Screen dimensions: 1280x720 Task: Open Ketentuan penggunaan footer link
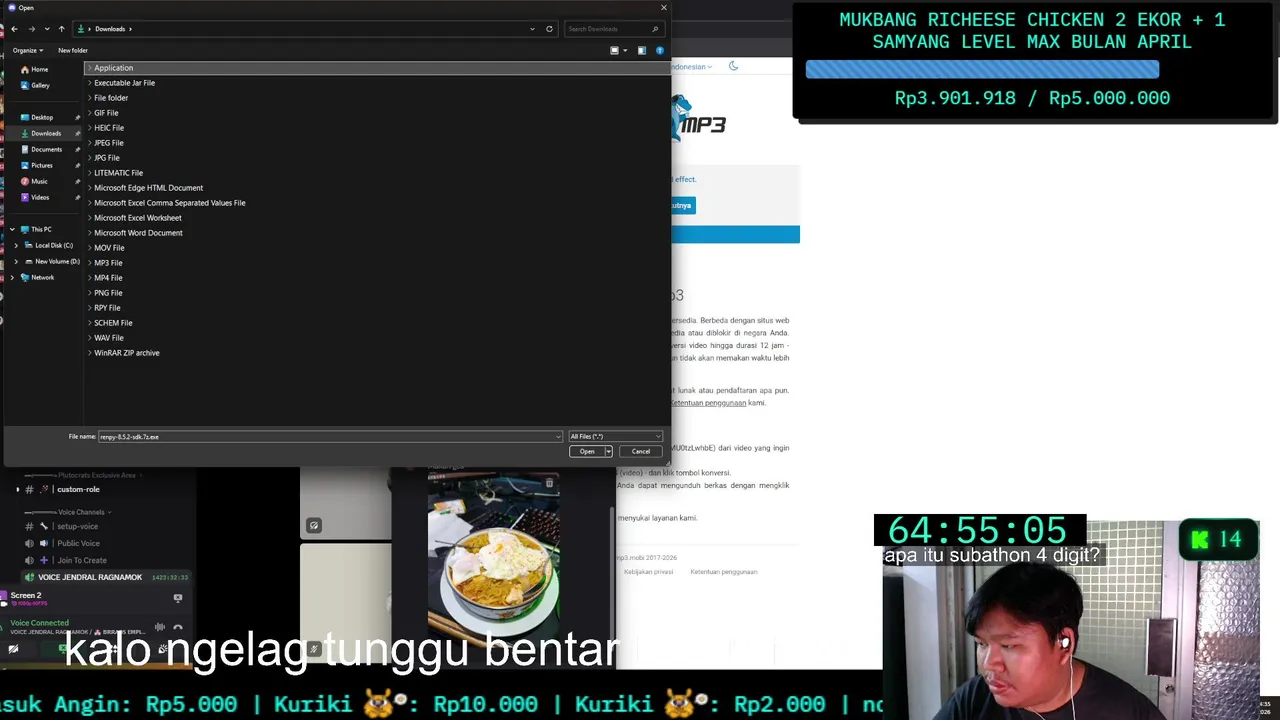tap(724, 572)
